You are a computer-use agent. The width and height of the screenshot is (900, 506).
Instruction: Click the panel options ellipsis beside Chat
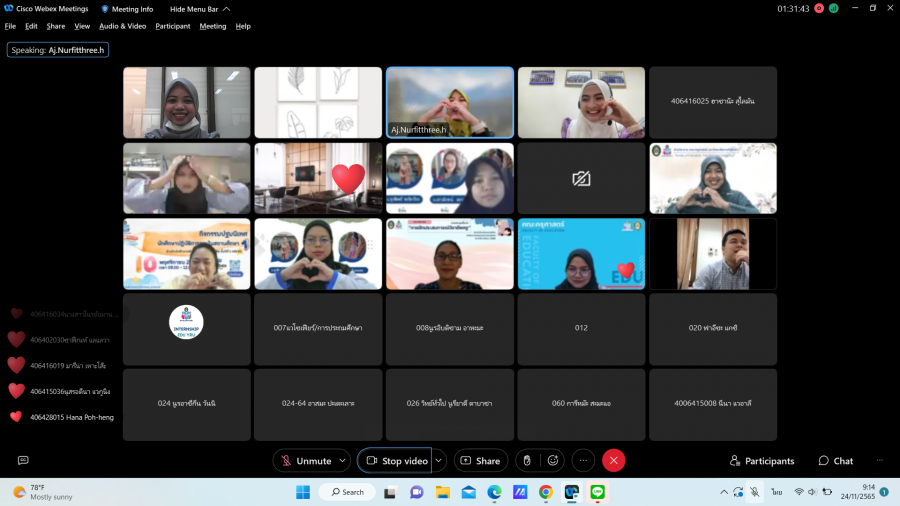pos(880,460)
